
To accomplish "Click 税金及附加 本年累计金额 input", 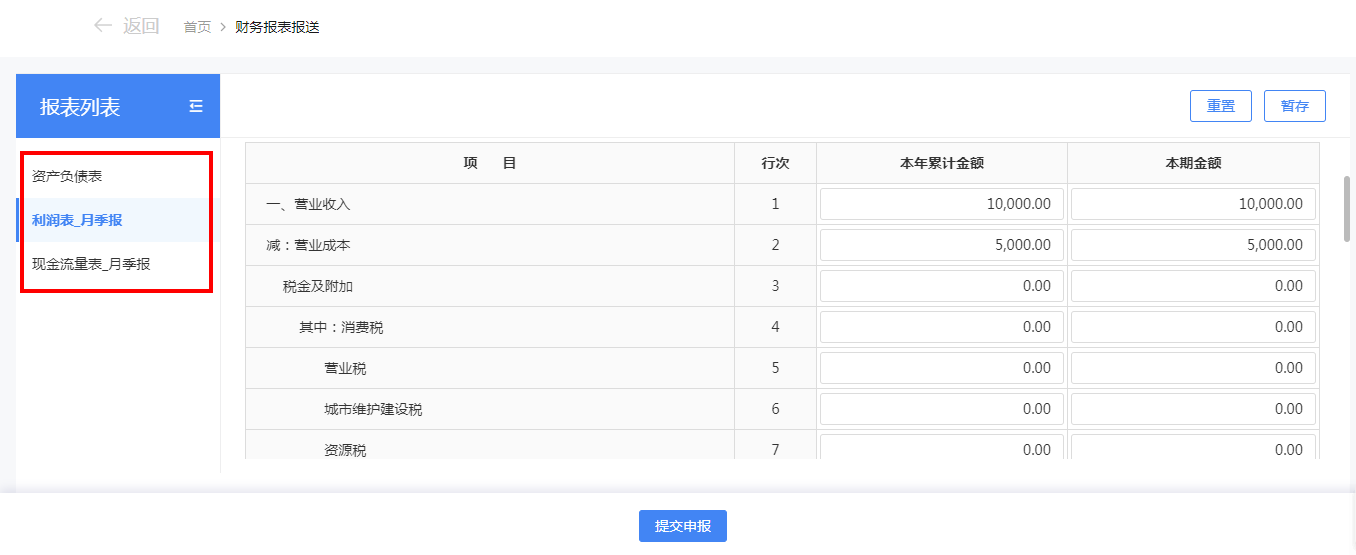I will coord(941,286).
